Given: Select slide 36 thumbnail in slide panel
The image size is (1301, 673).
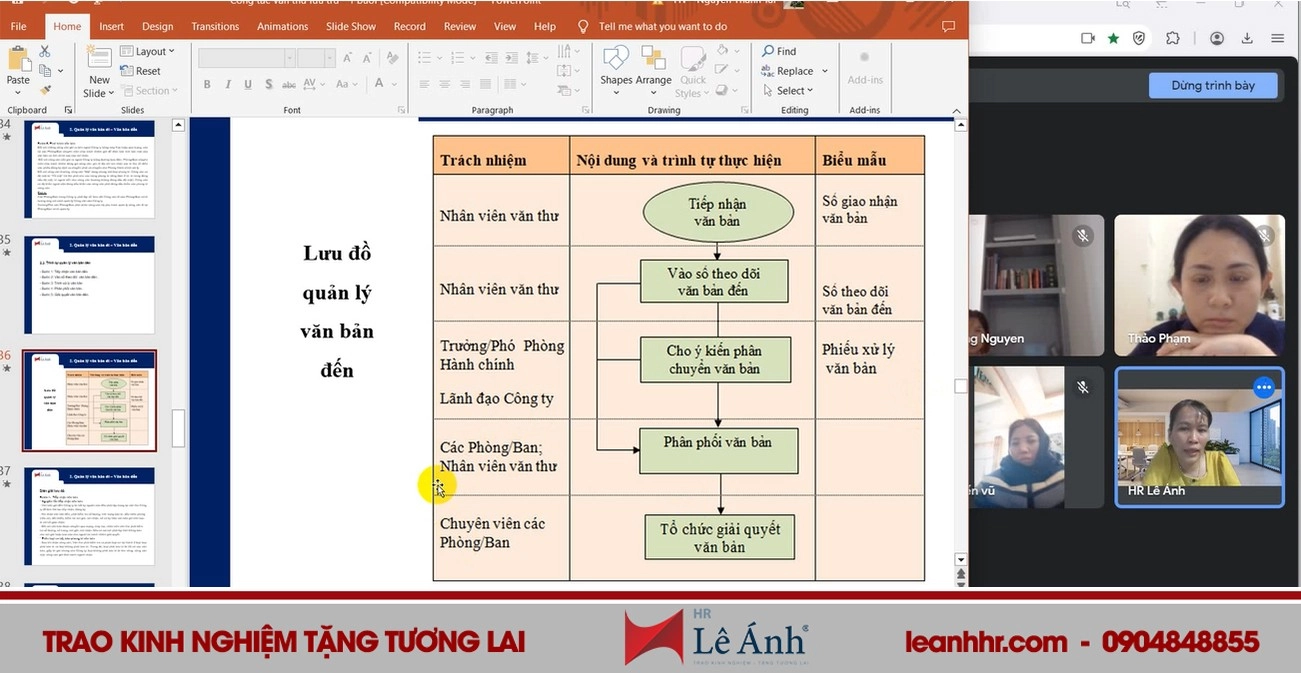Looking at the screenshot, I should 88,400.
